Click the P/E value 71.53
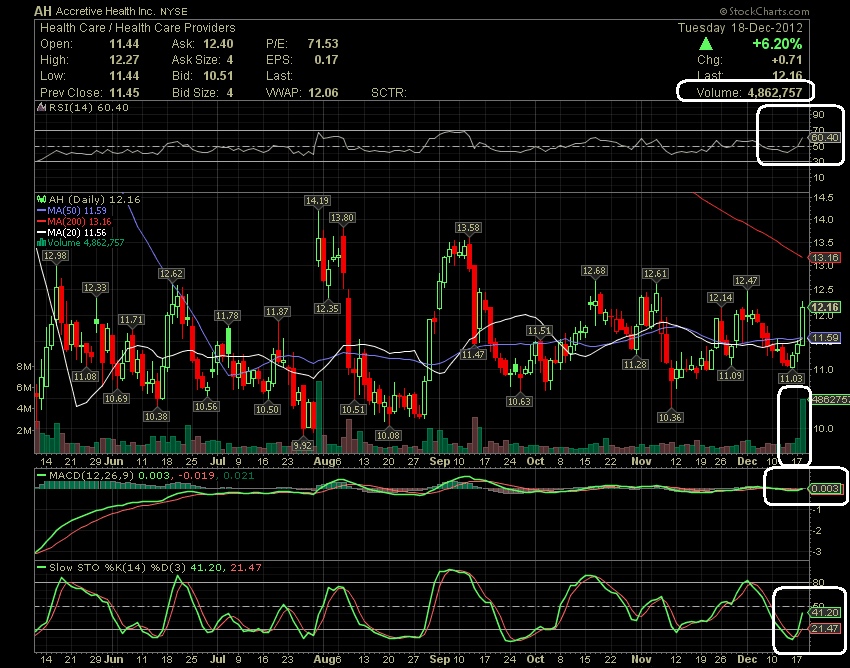The width and height of the screenshot is (850, 668). [323, 44]
